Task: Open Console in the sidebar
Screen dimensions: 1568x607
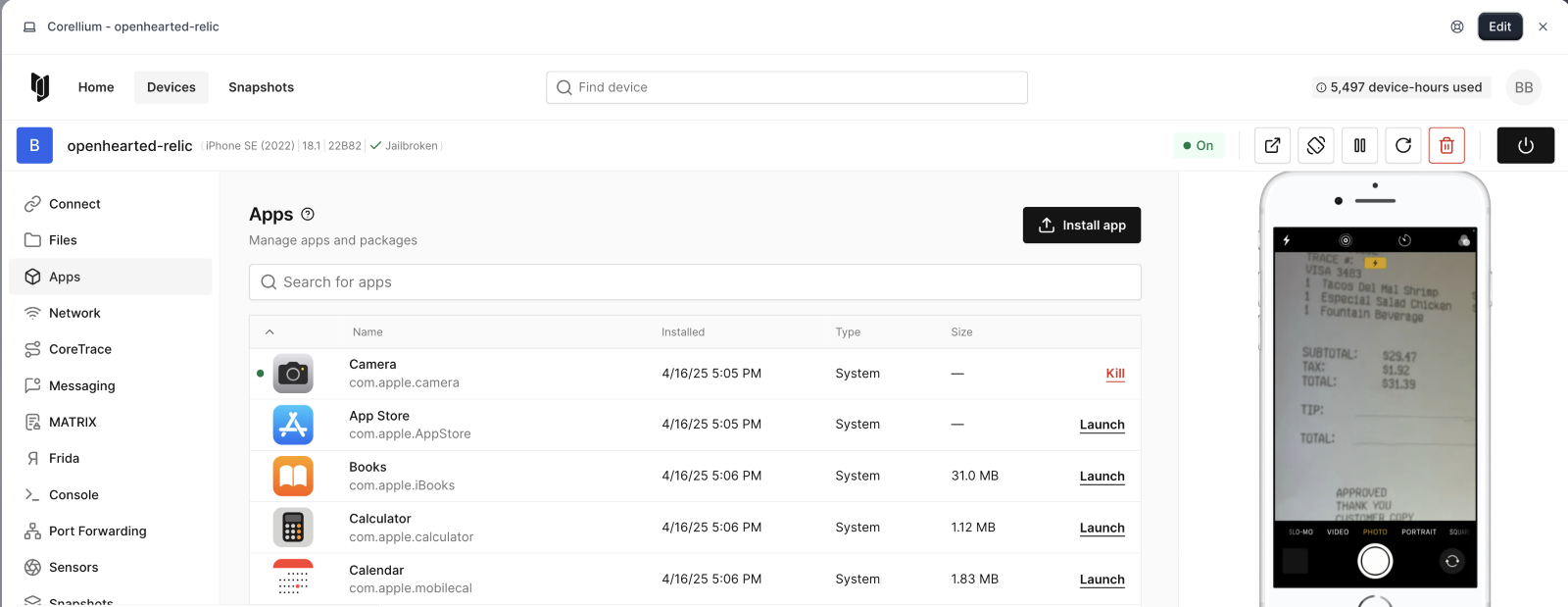Action: (110, 494)
